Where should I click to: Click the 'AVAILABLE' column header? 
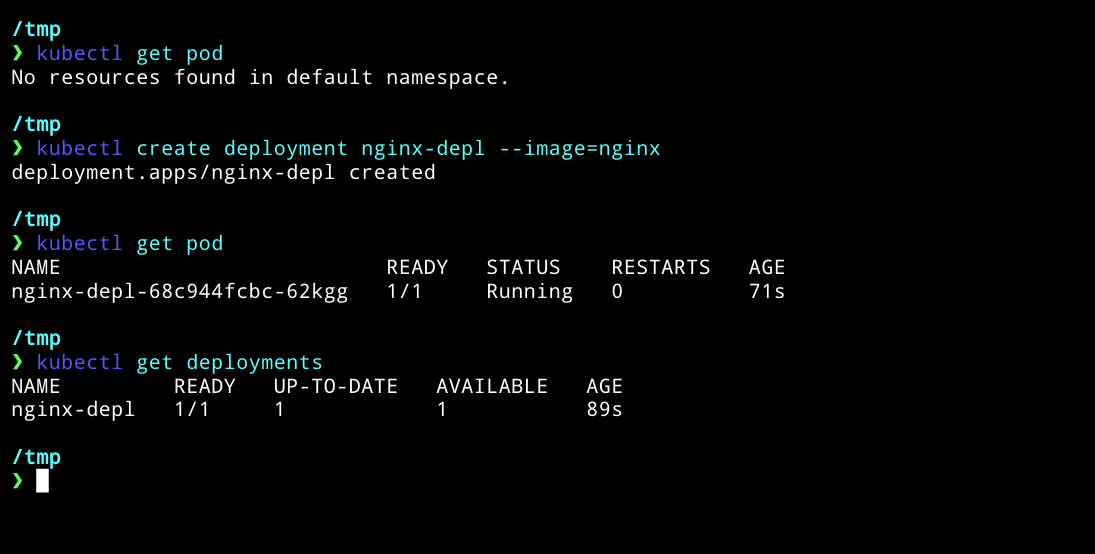pyautogui.click(x=492, y=386)
